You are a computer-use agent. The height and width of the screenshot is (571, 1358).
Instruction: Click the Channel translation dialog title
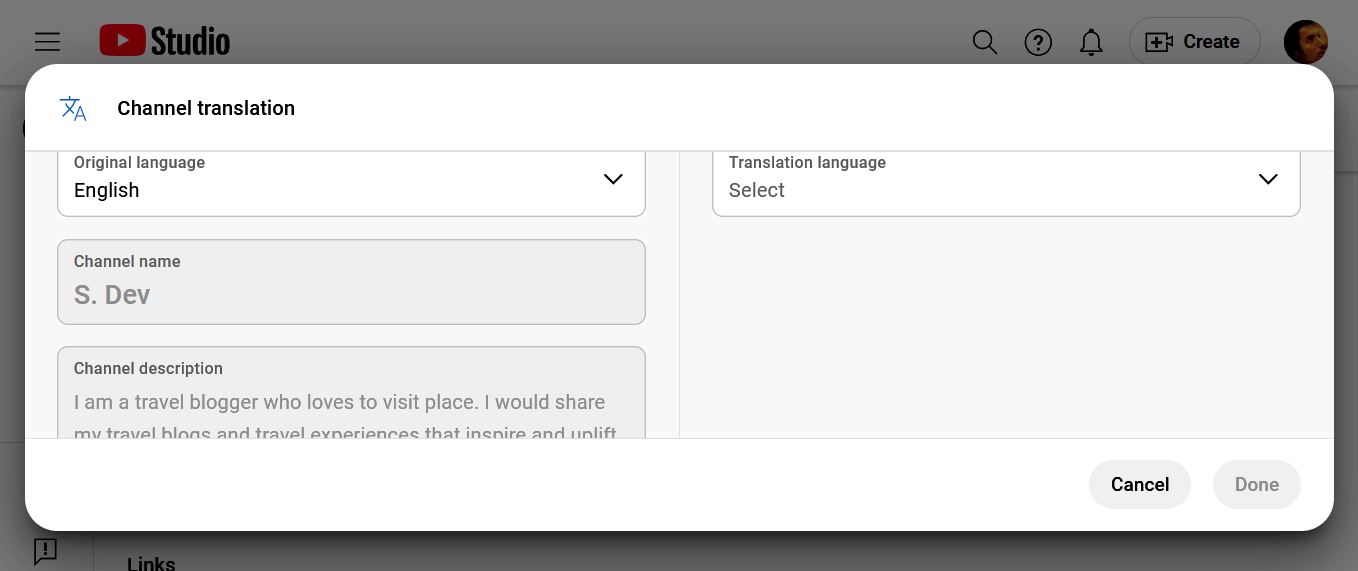(x=206, y=108)
